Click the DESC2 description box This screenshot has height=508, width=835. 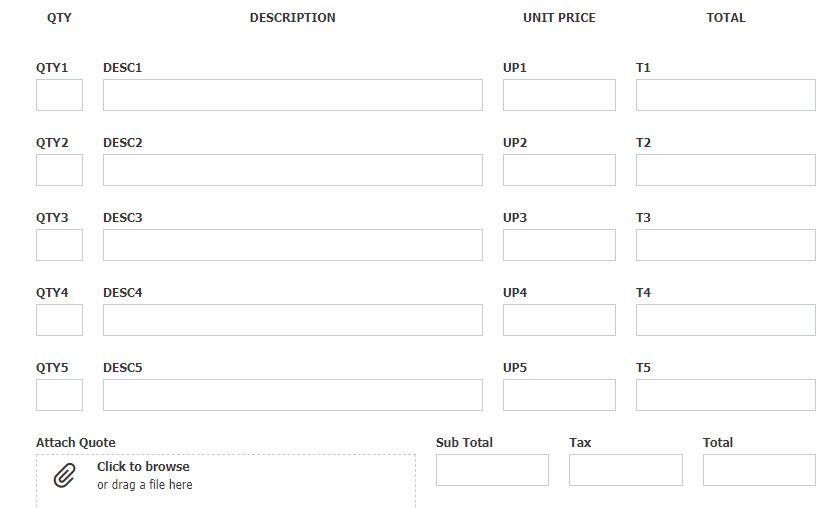[x=292, y=170]
